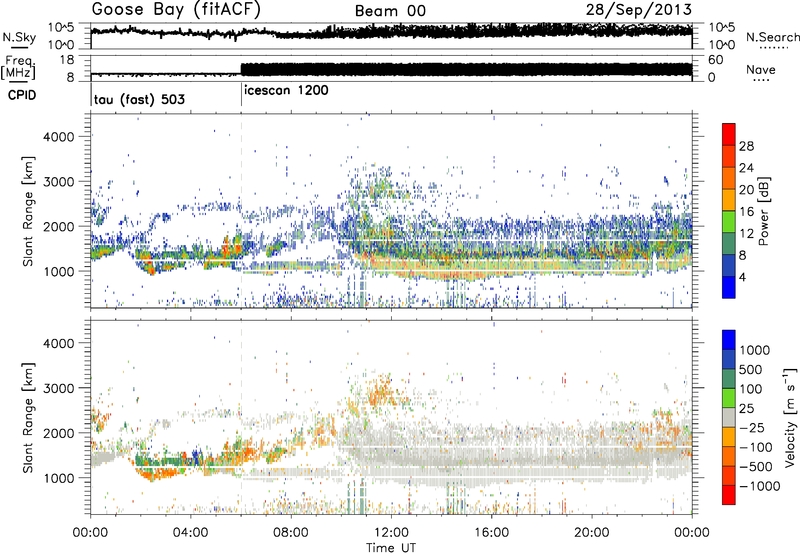Click the frequency axis value '18'
The height and width of the screenshot is (554, 800).
click(x=67, y=60)
